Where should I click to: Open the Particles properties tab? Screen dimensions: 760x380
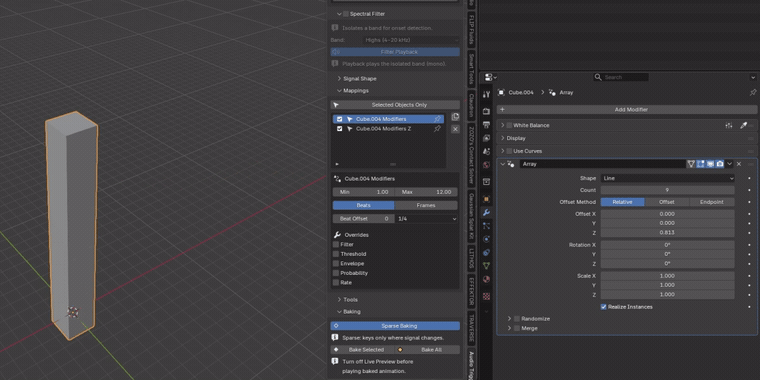coord(487,225)
